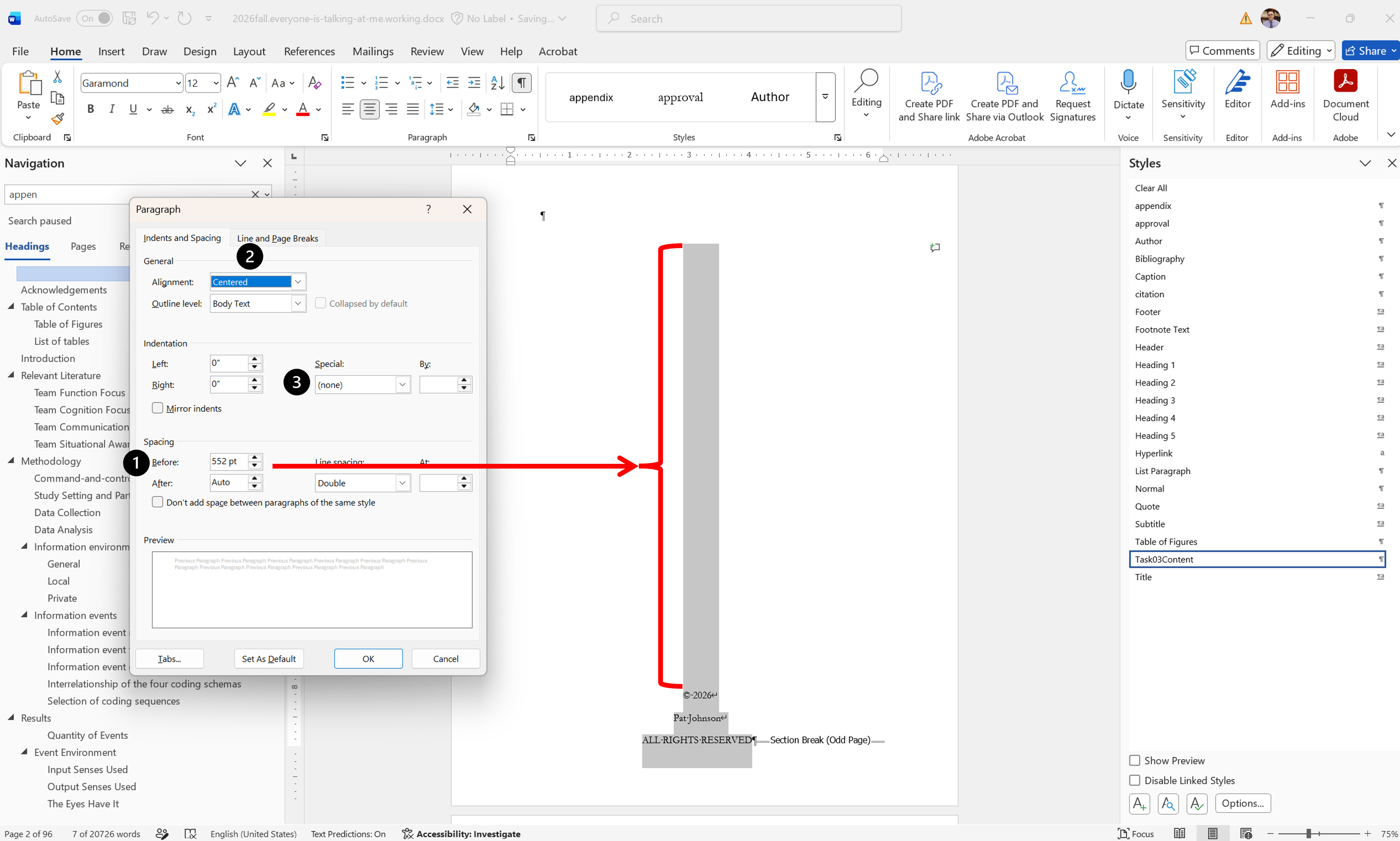The height and width of the screenshot is (841, 1400).
Task: Click the Cut scissors icon
Action: click(57, 77)
